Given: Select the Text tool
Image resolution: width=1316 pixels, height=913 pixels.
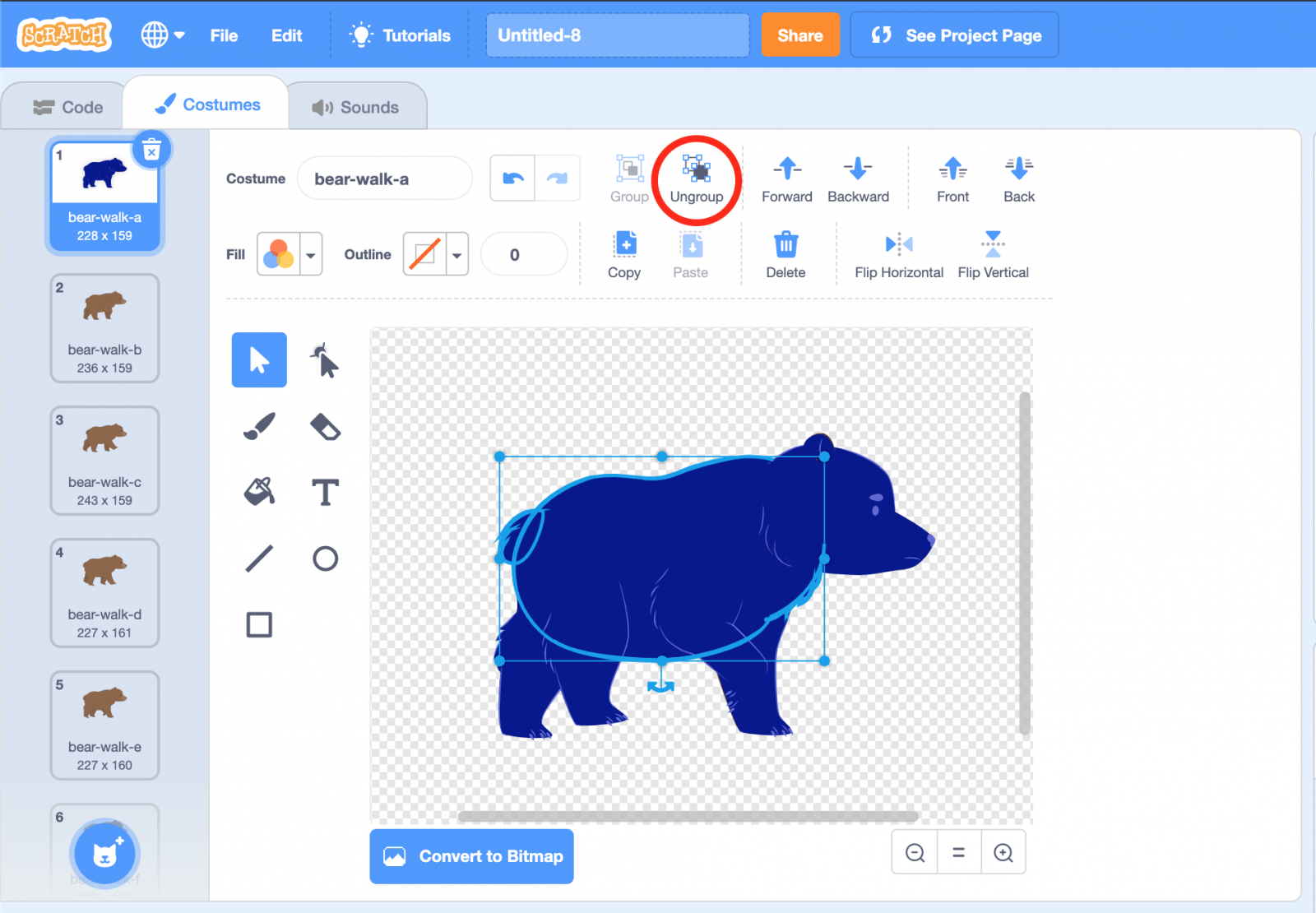Looking at the screenshot, I should pos(325,492).
